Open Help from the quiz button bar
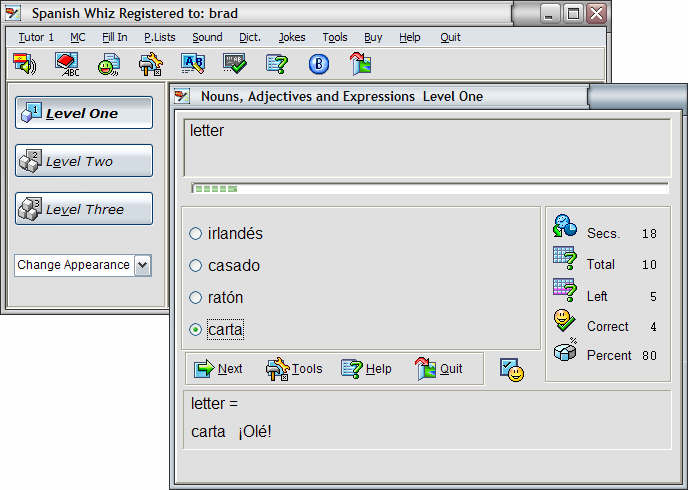 tap(366, 368)
